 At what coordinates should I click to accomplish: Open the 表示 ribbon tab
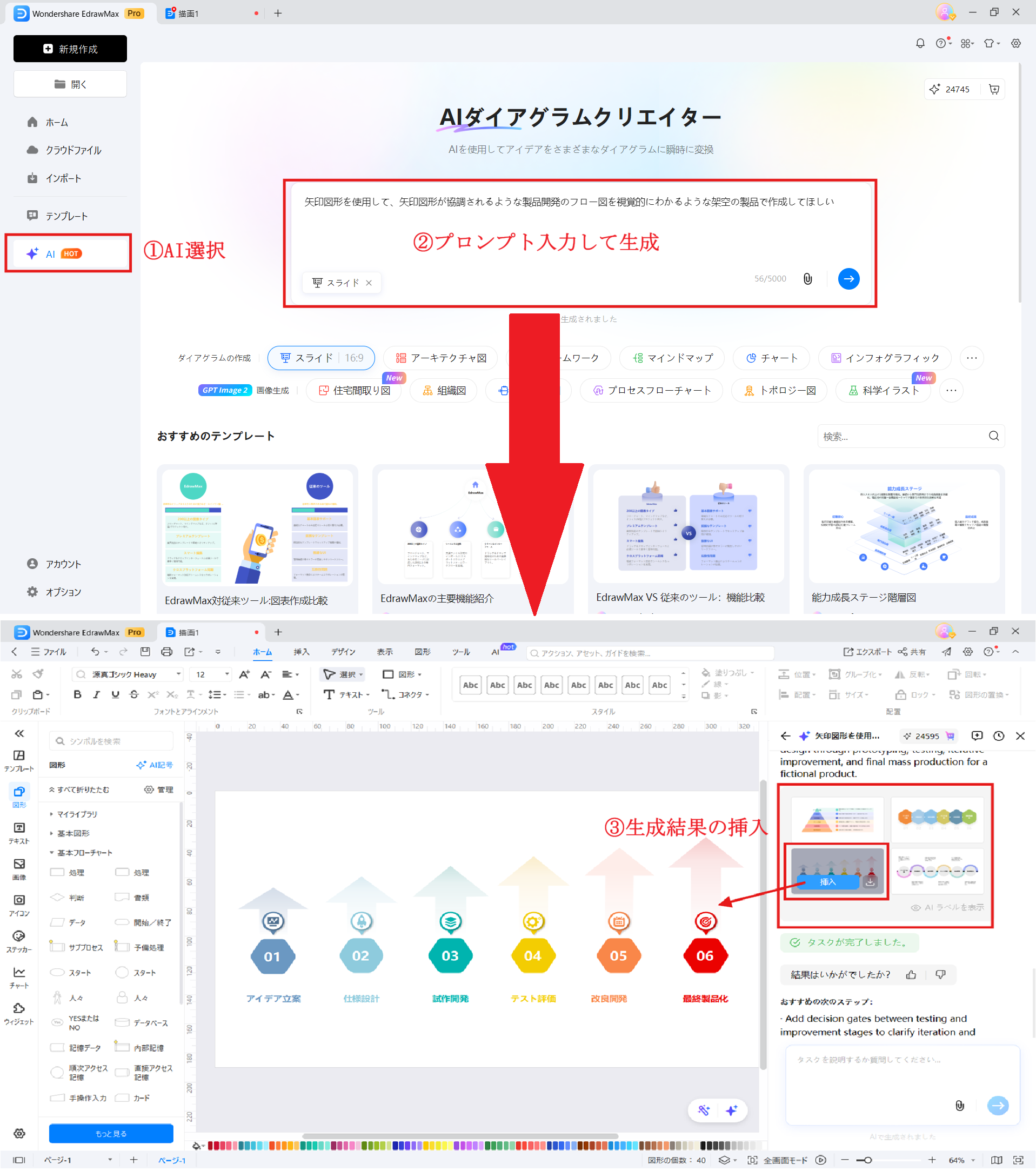pos(384,652)
